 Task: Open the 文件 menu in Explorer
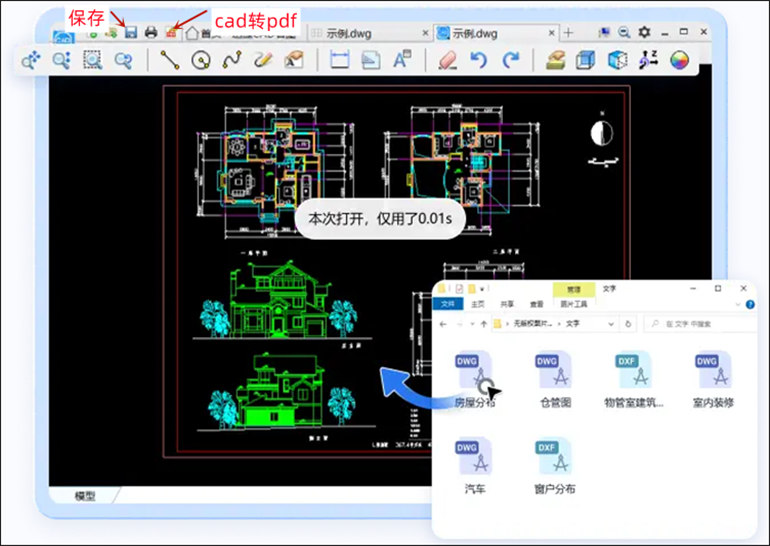[x=448, y=304]
